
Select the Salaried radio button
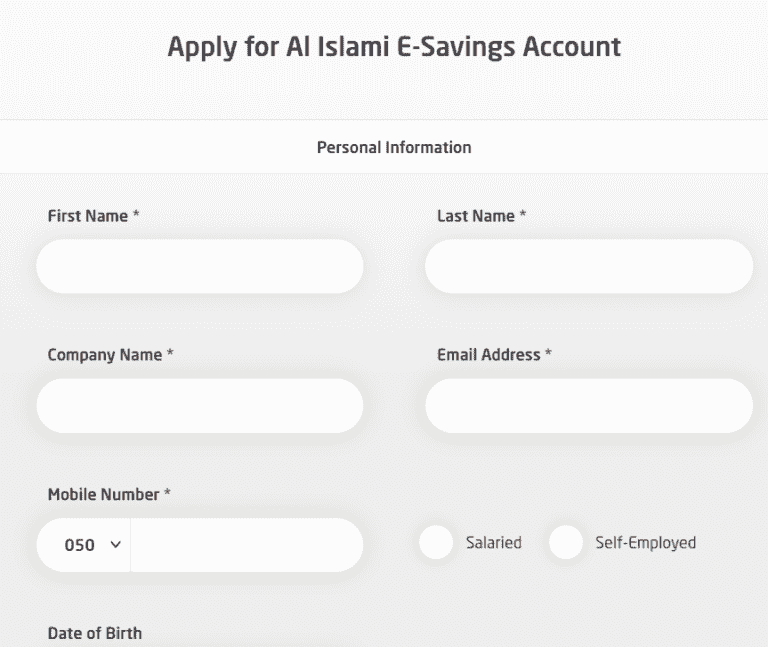tap(436, 542)
